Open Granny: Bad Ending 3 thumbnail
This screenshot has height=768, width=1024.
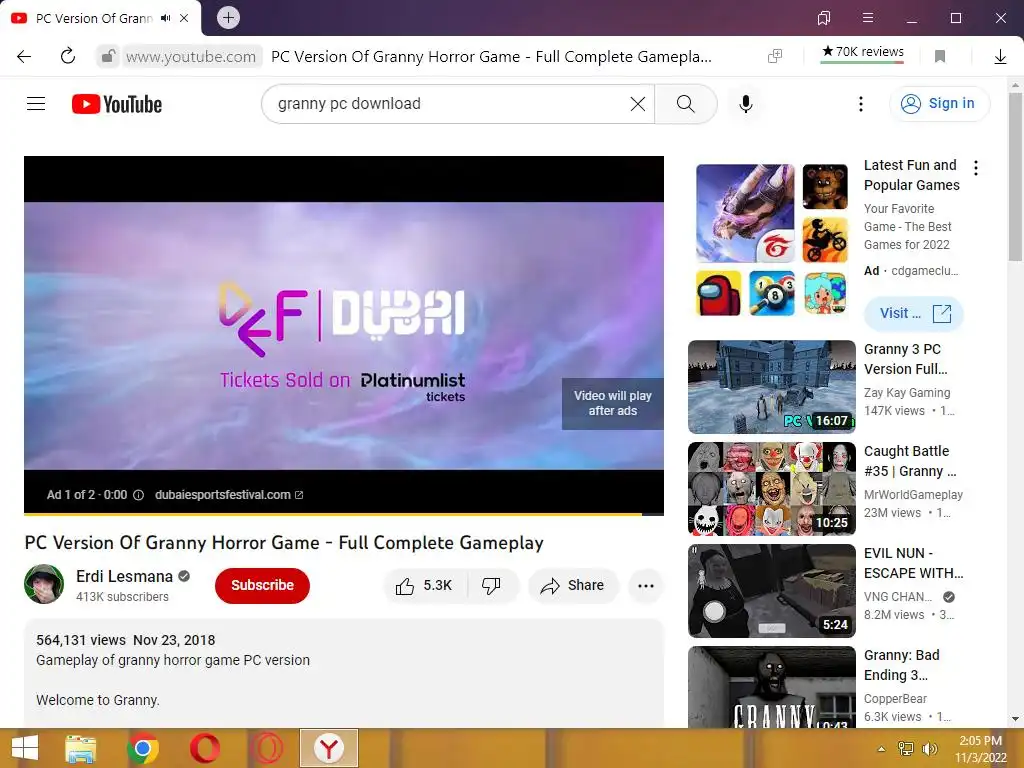(772, 686)
